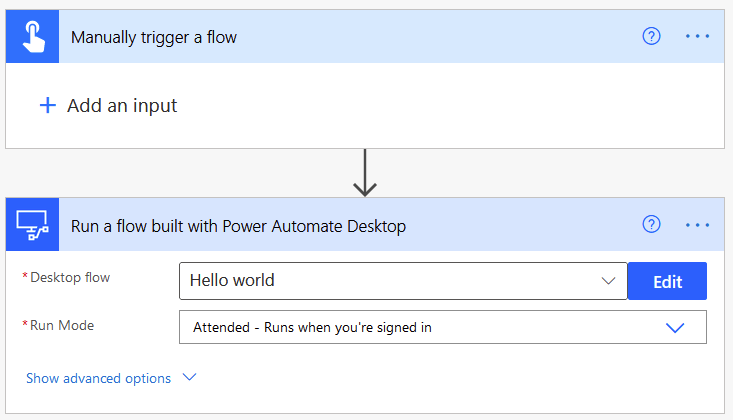Expand the chevron next to Show advanced options
This screenshot has width=733, height=420.
tap(189, 377)
